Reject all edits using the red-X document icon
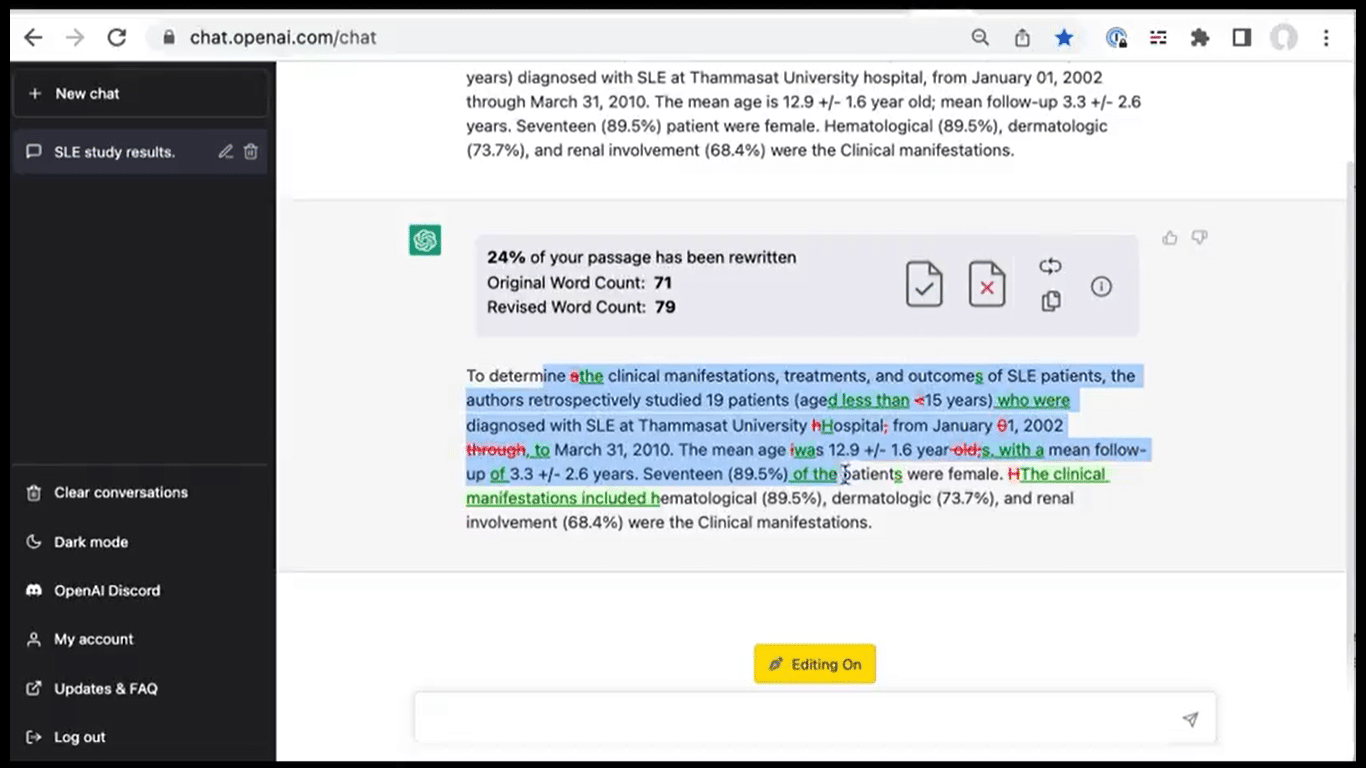 (x=986, y=284)
